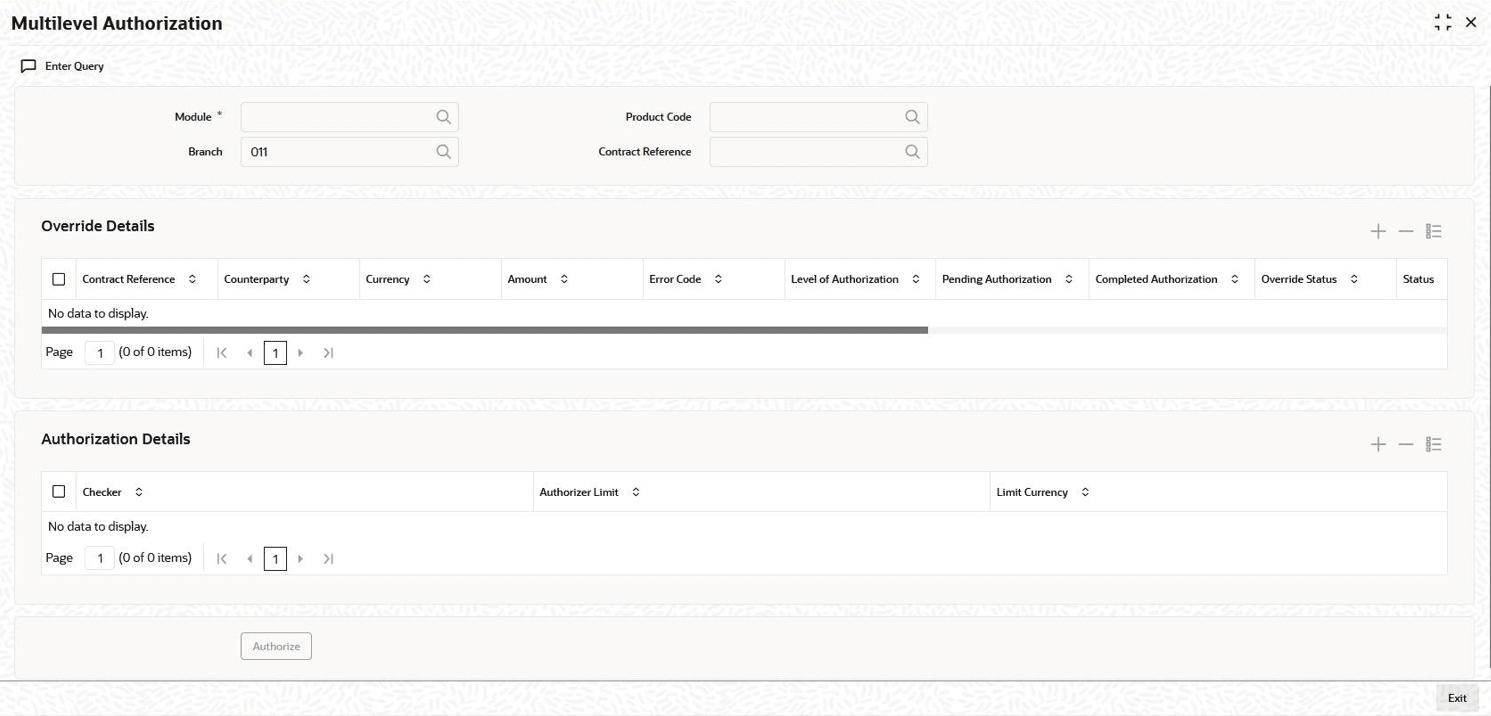Select all rows in Override Details table

tap(59, 279)
